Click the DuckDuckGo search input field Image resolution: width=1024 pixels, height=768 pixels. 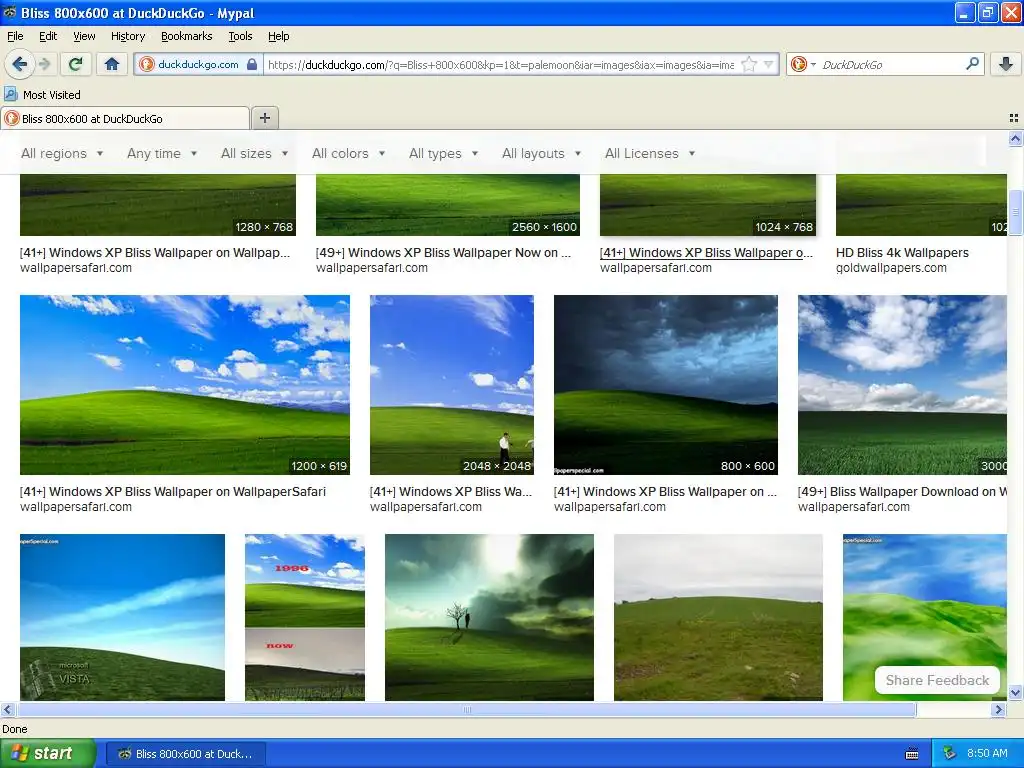coord(891,64)
